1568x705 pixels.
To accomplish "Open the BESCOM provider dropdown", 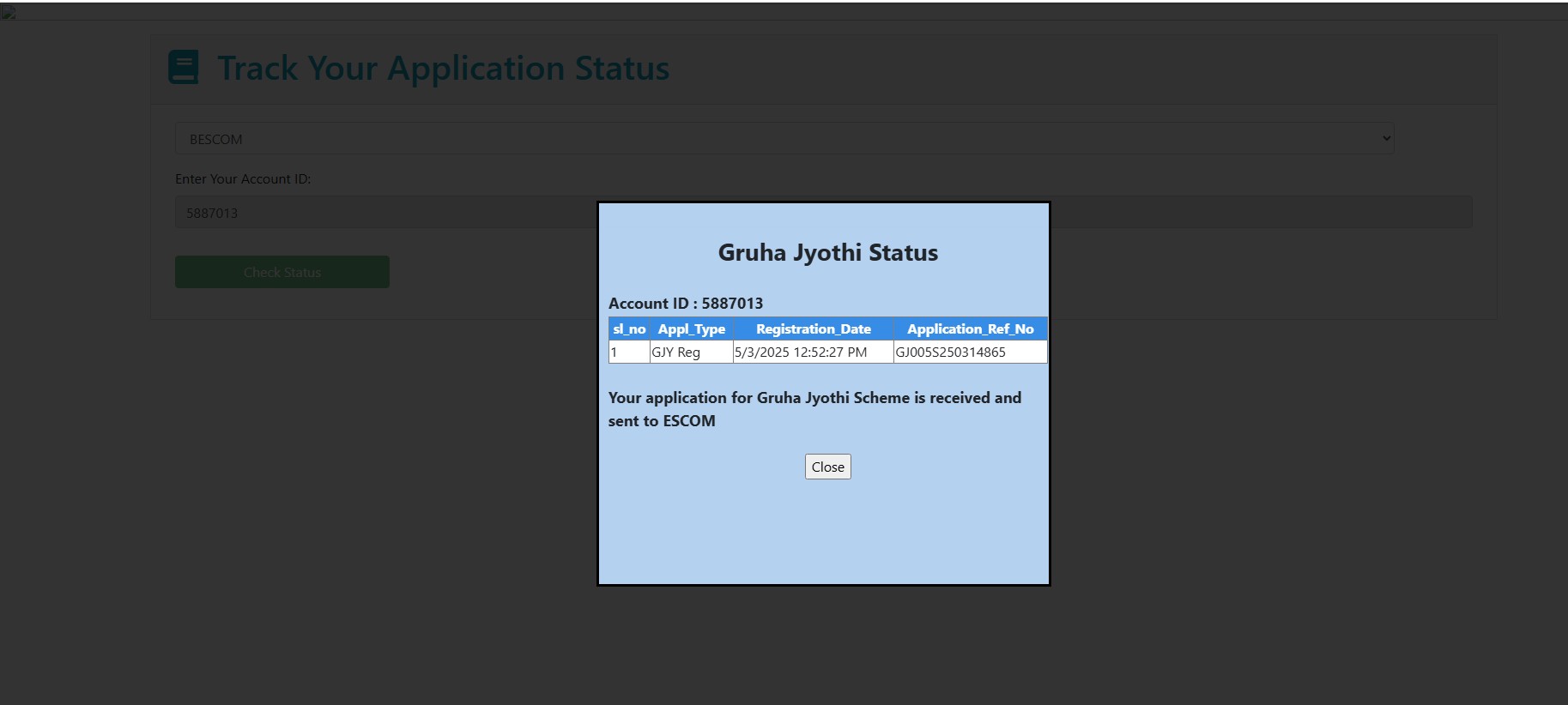I will pos(784,138).
